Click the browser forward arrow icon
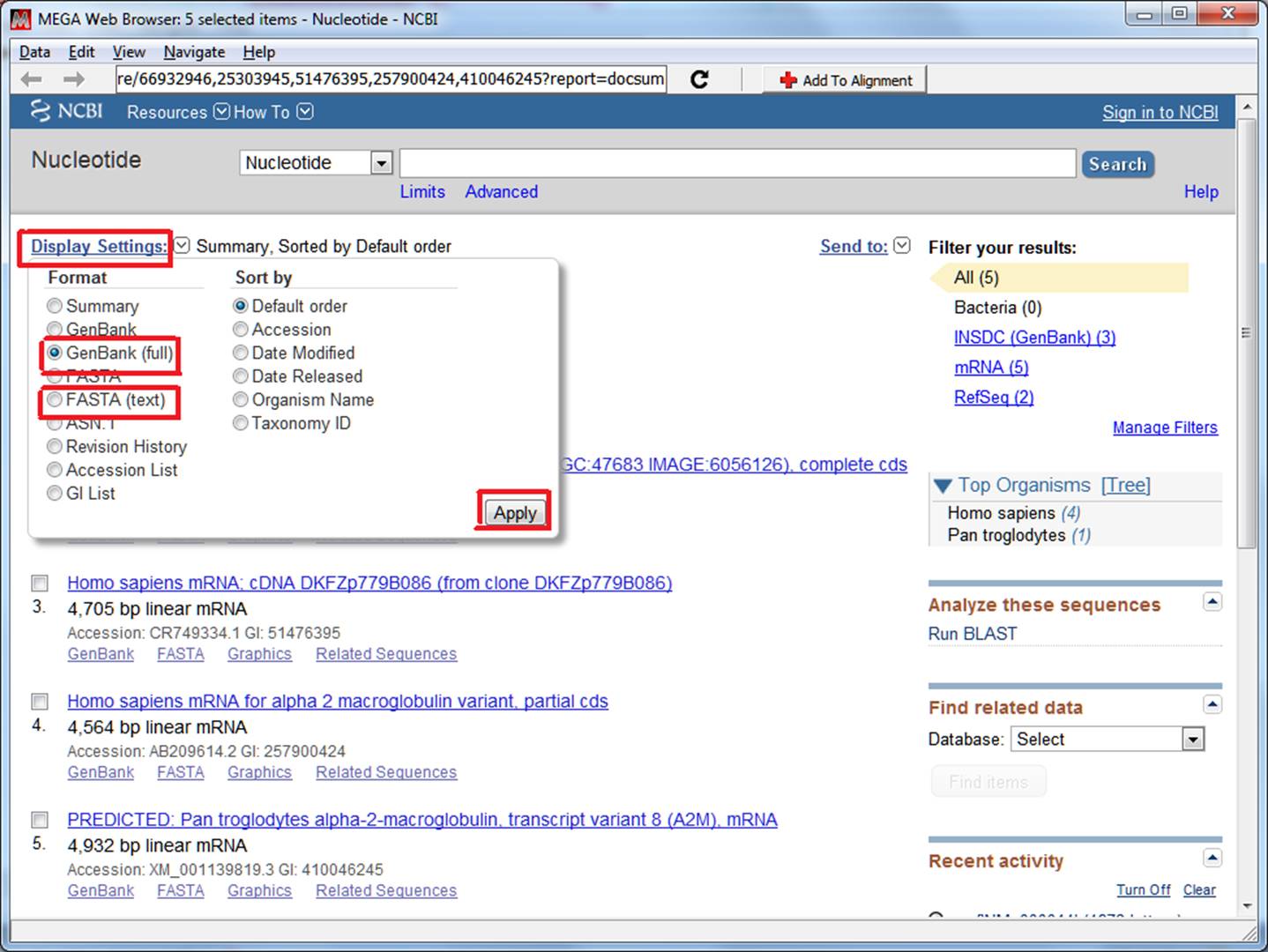 click(74, 79)
